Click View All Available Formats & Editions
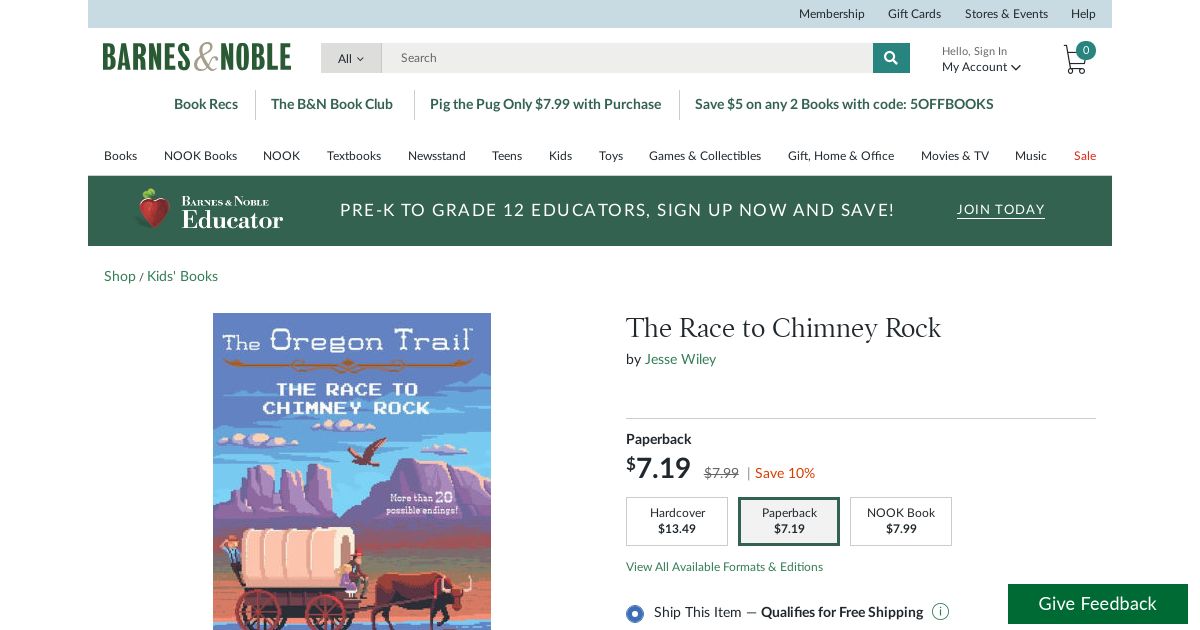This screenshot has width=1200, height=630. pyautogui.click(x=724, y=567)
